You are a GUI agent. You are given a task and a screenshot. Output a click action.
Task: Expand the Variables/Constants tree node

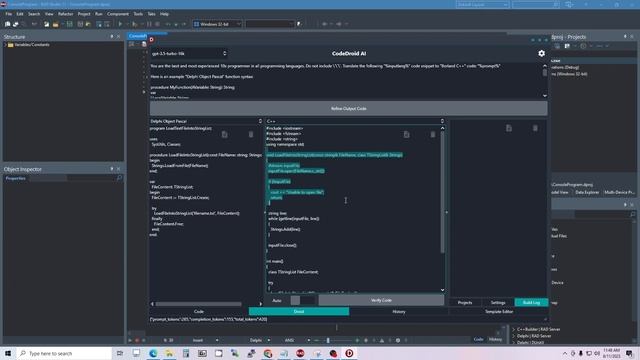point(5,45)
